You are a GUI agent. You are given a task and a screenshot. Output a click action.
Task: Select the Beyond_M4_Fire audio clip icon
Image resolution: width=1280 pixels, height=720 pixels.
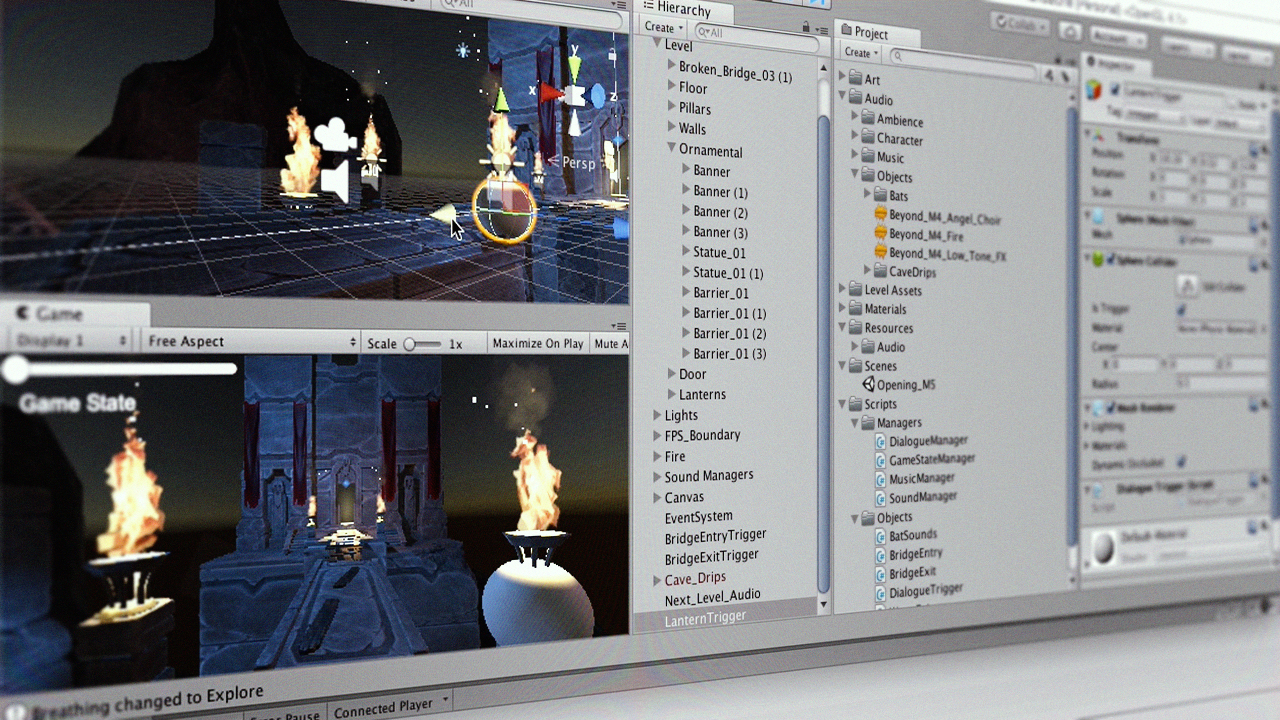881,235
